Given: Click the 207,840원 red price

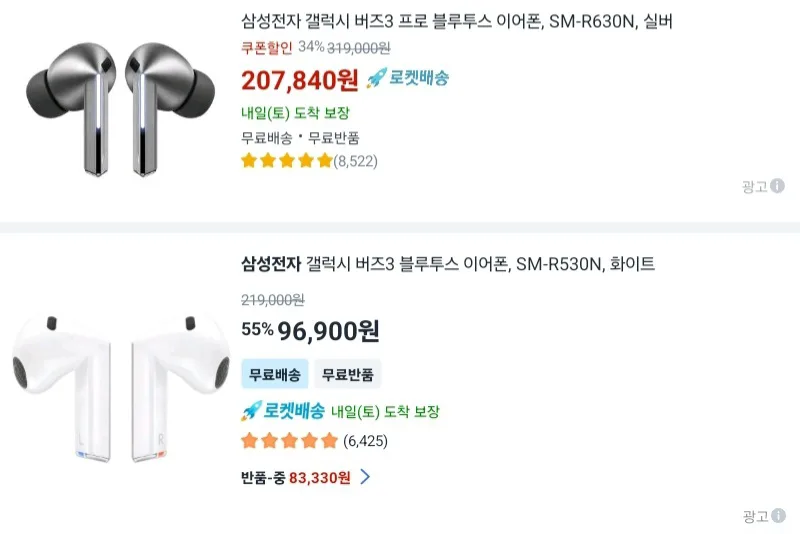Looking at the screenshot, I should [x=300, y=80].
